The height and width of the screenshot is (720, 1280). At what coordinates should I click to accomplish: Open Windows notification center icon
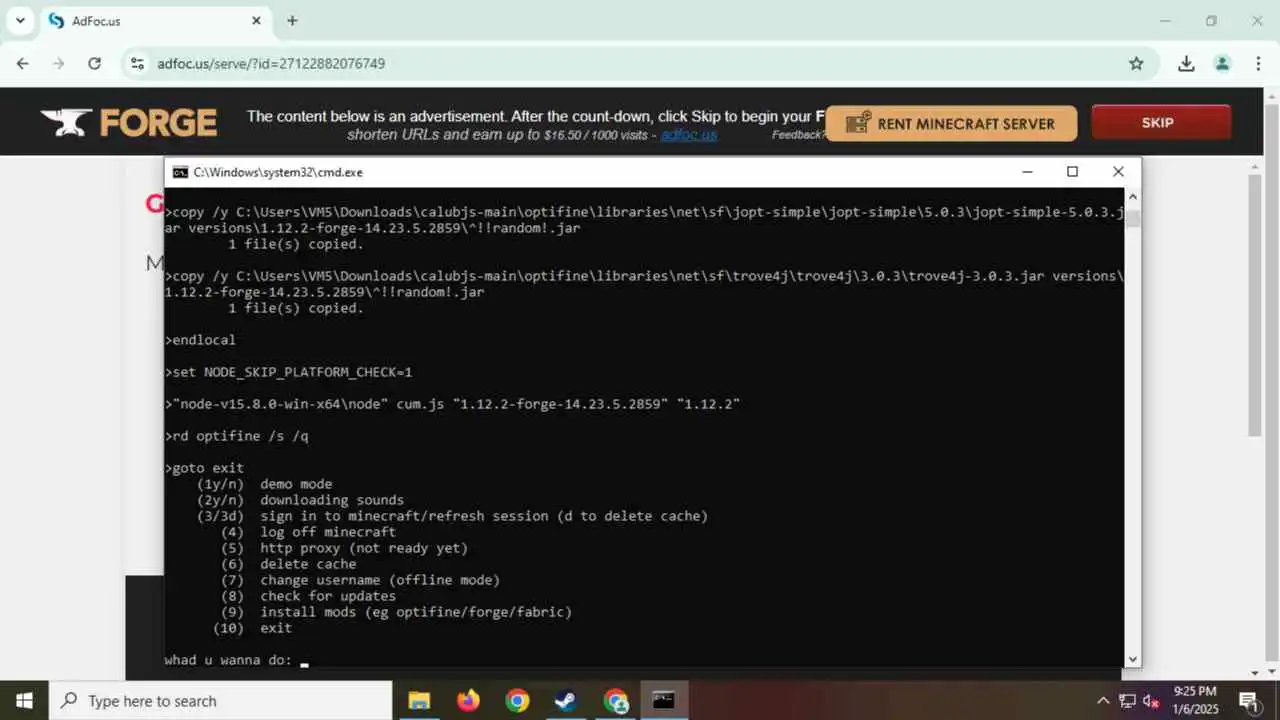[x=1249, y=700]
